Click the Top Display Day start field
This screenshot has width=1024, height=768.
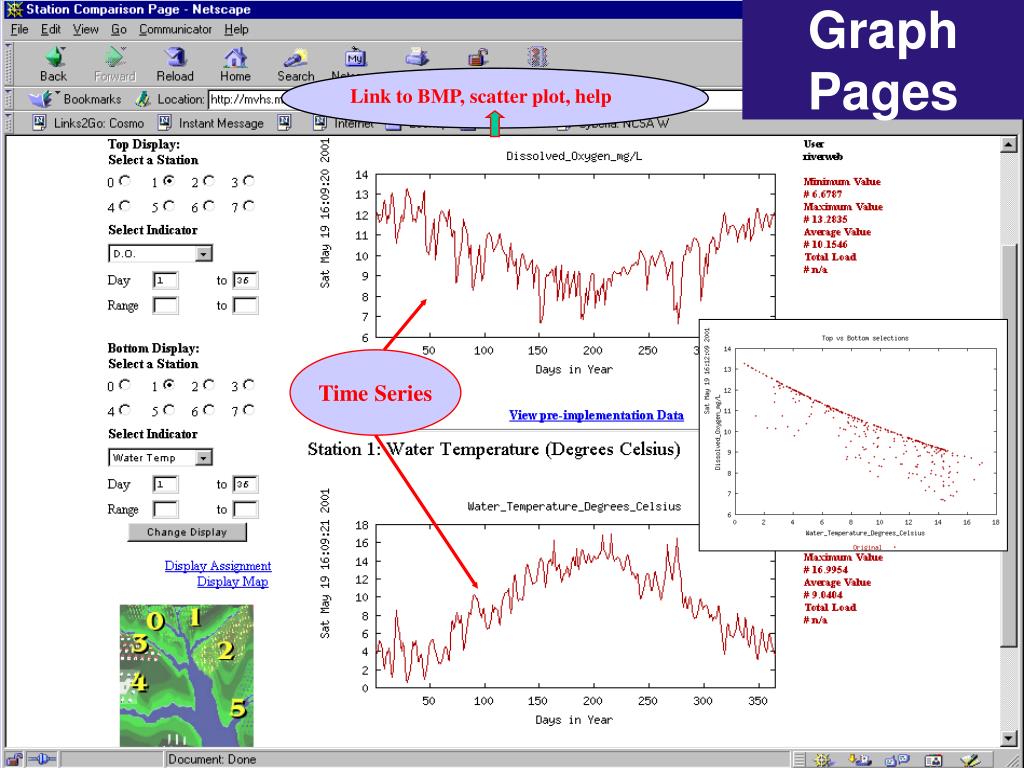pos(165,281)
